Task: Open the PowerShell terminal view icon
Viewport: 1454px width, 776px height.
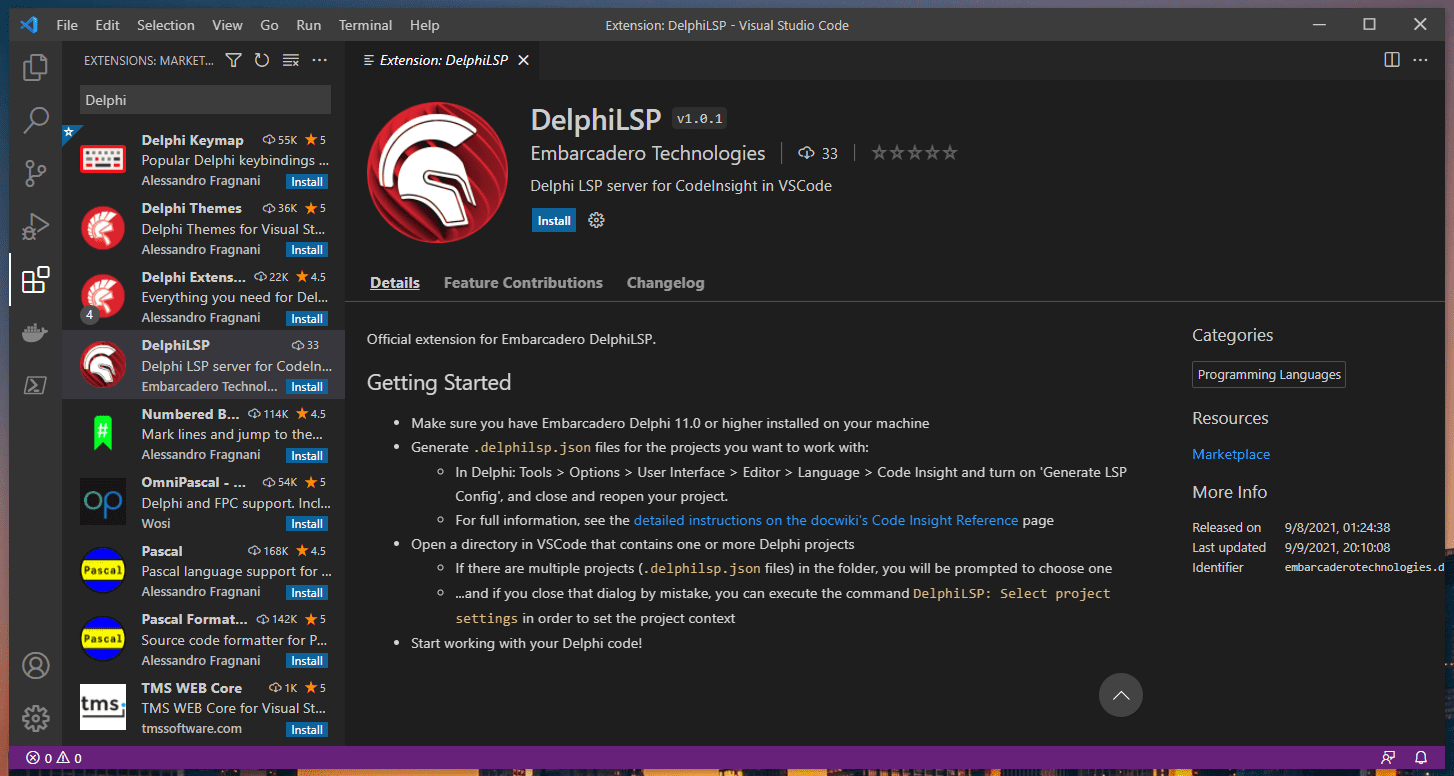Action: [36, 385]
